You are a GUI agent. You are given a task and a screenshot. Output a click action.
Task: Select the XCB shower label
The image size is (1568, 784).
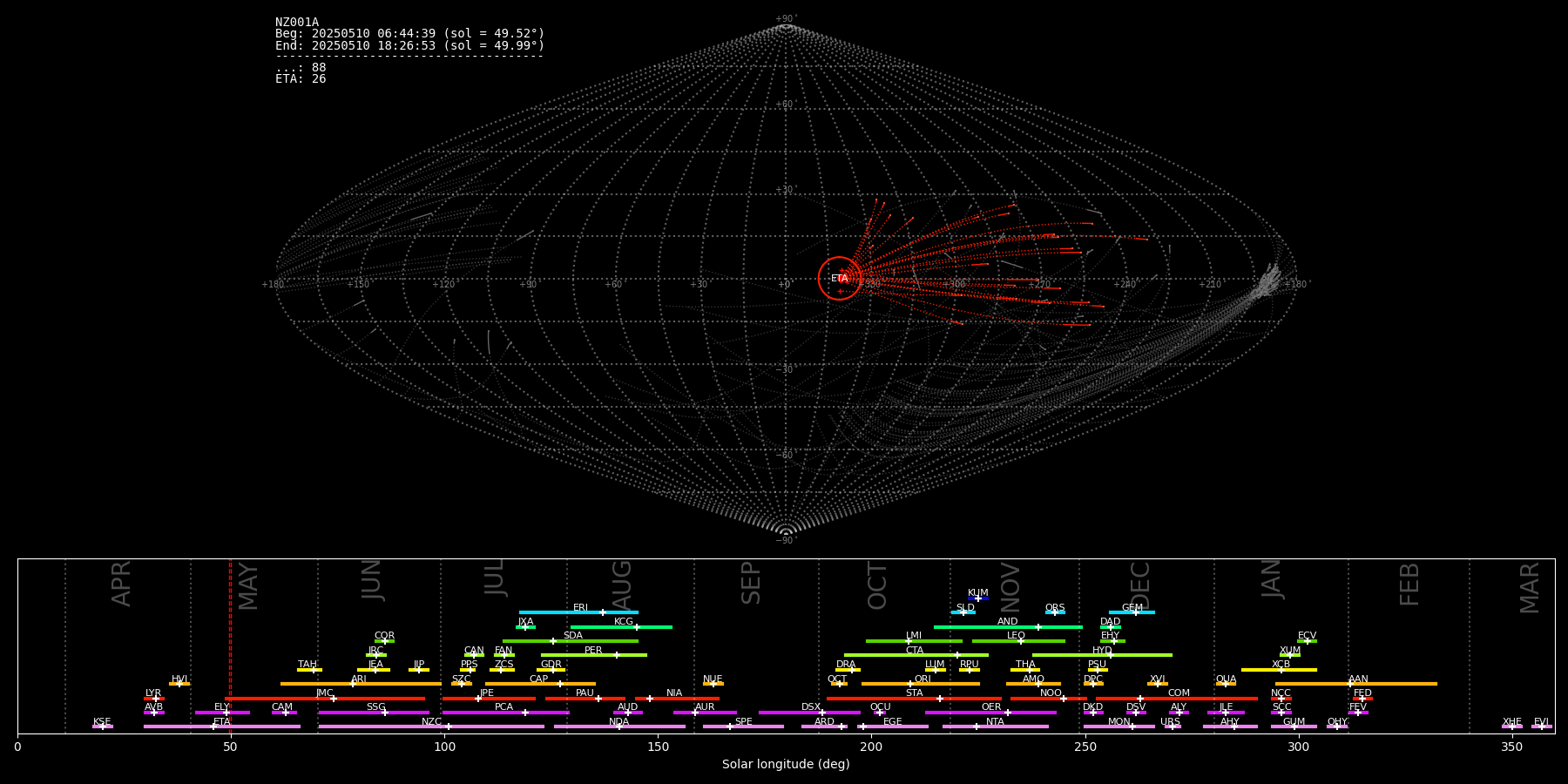coord(1281,665)
